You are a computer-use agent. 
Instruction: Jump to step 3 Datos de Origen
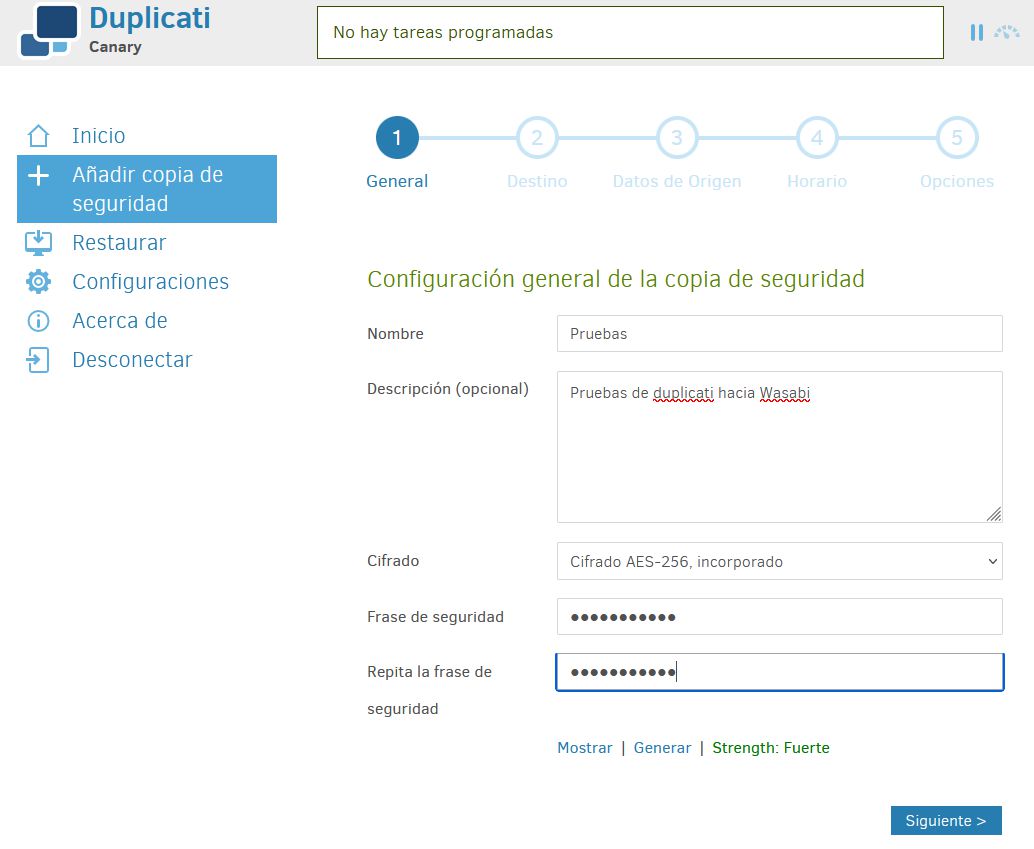pos(677,138)
